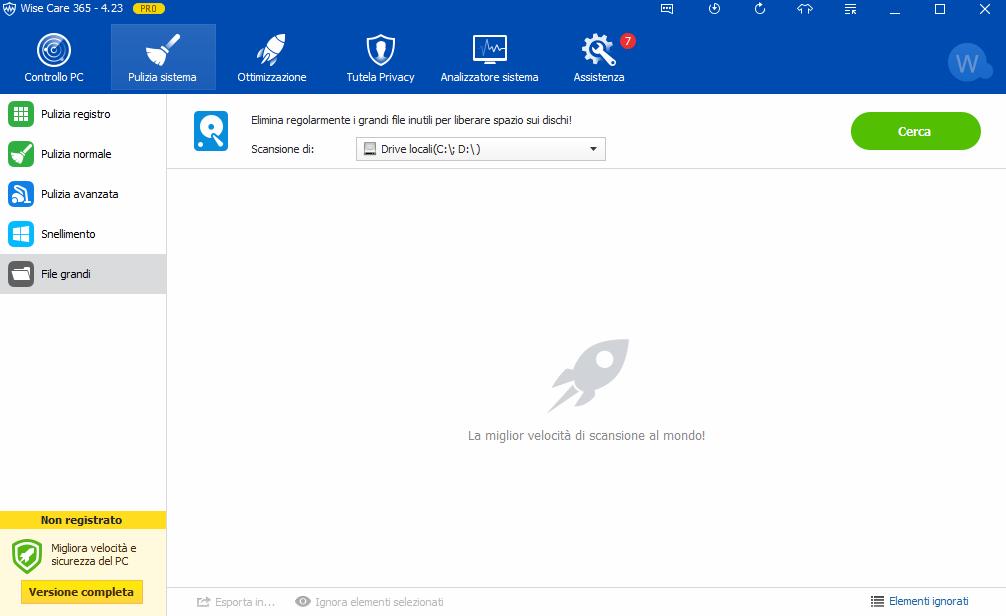Select File grandi in sidebar
This screenshot has height=616, width=1006.
[x=83, y=274]
